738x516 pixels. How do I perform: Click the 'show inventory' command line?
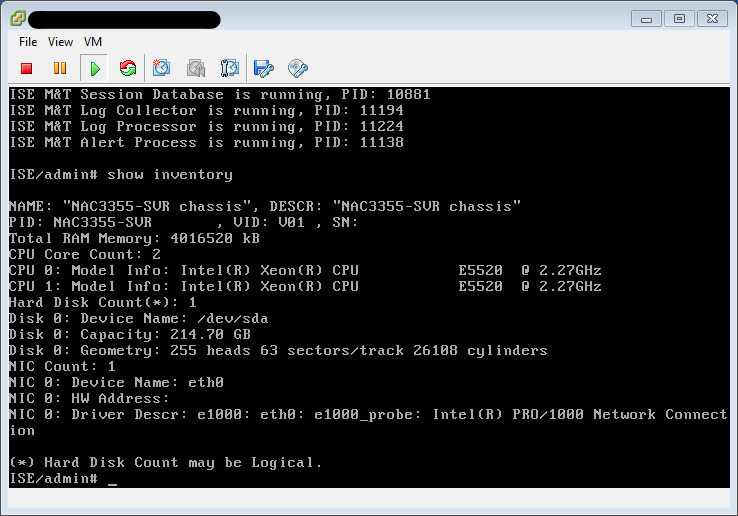(121, 175)
